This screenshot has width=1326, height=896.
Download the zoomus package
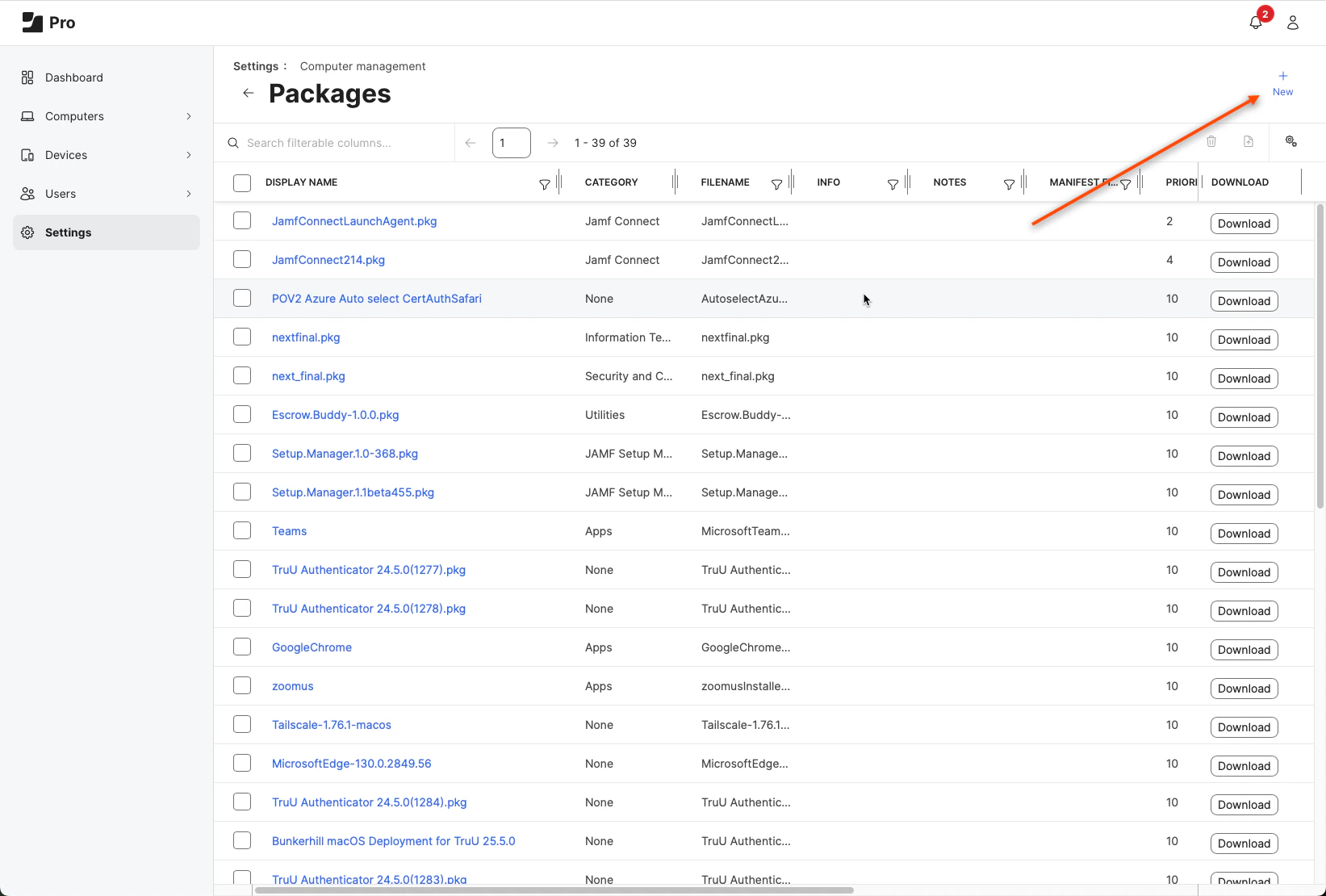(1244, 689)
